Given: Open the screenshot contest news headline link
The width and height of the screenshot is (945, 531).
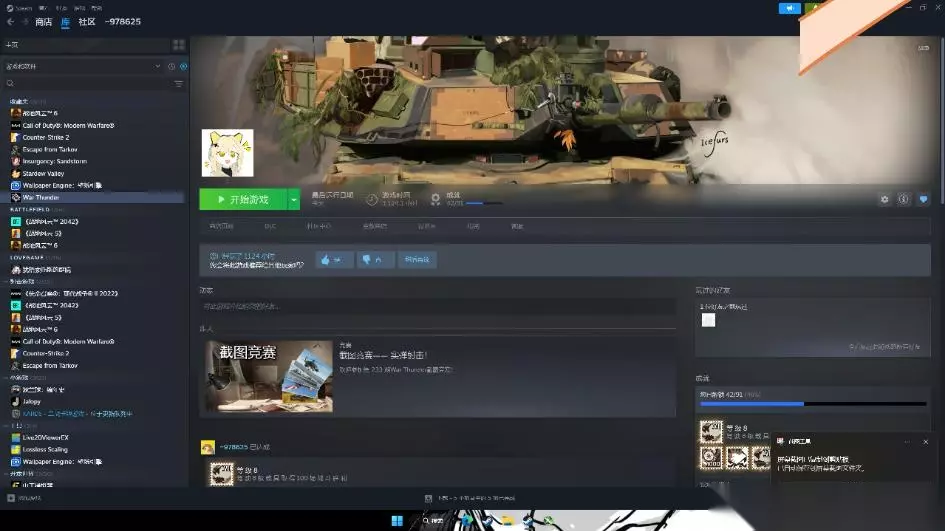Looking at the screenshot, I should tap(383, 356).
